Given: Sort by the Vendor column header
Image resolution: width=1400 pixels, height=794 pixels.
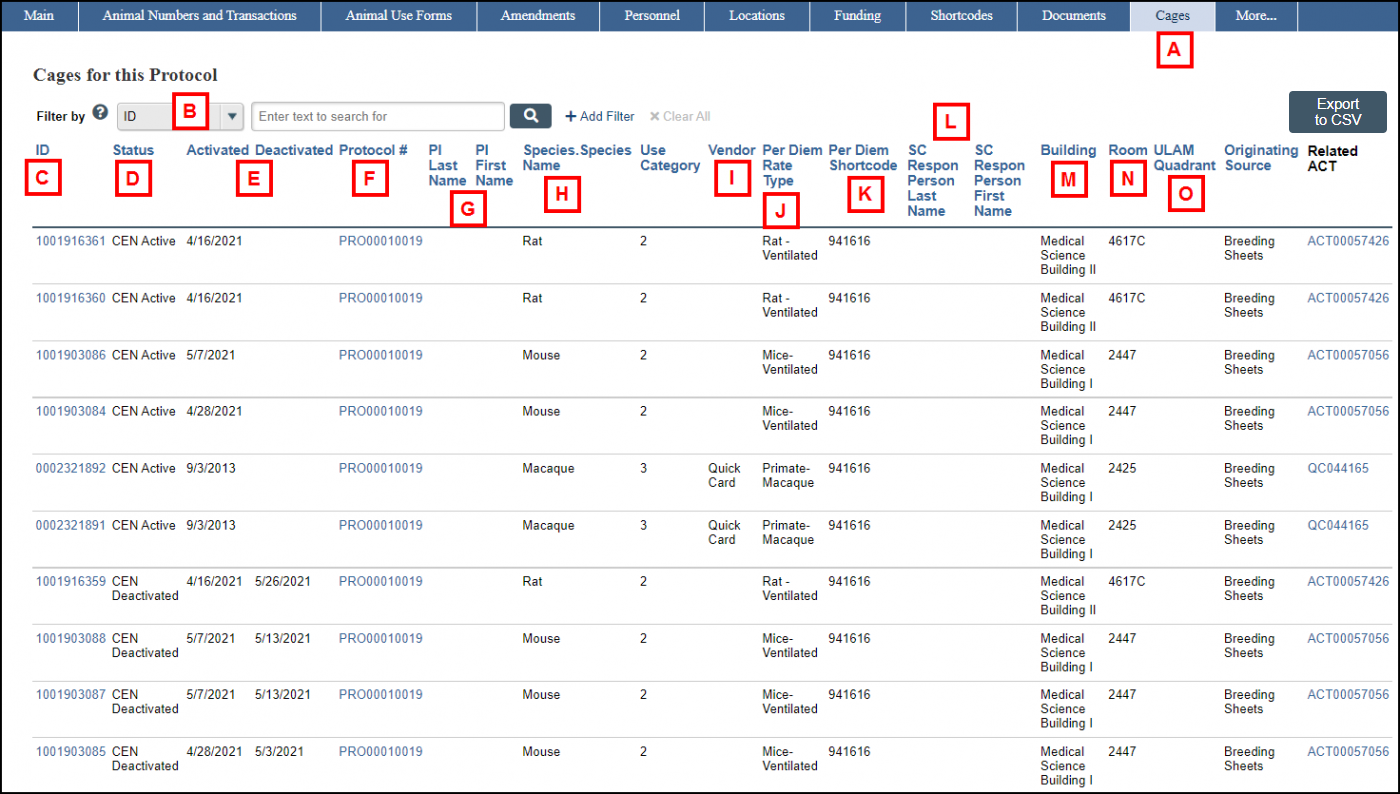Looking at the screenshot, I should [731, 150].
